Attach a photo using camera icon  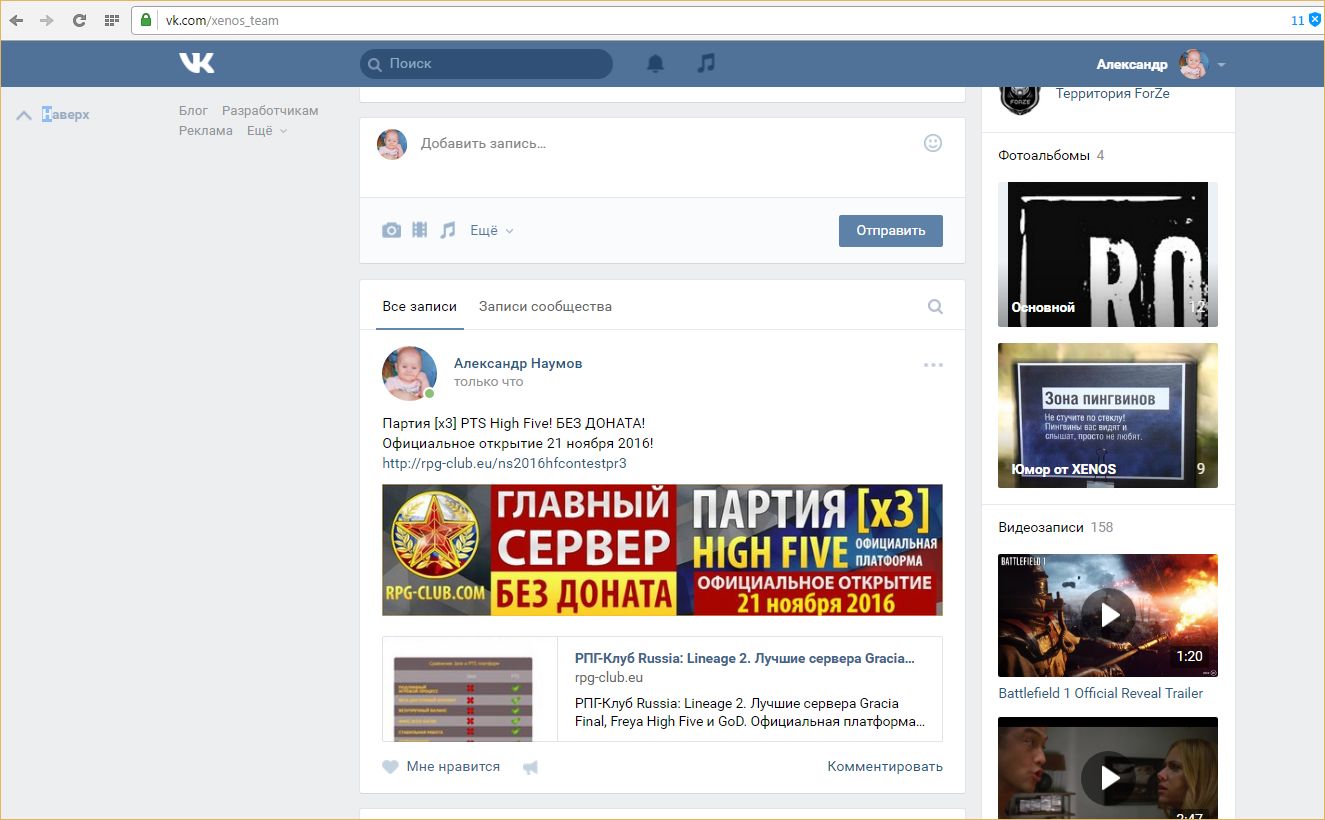[x=391, y=231]
